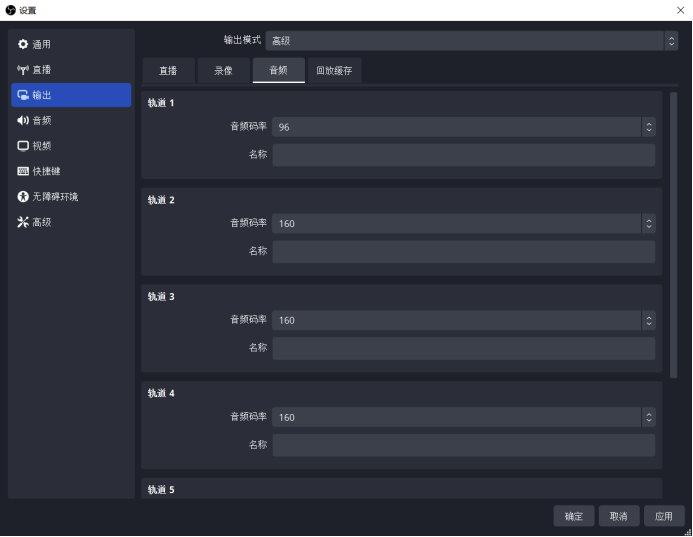Click the 输出模式 dropdown arrows

tap(671, 41)
